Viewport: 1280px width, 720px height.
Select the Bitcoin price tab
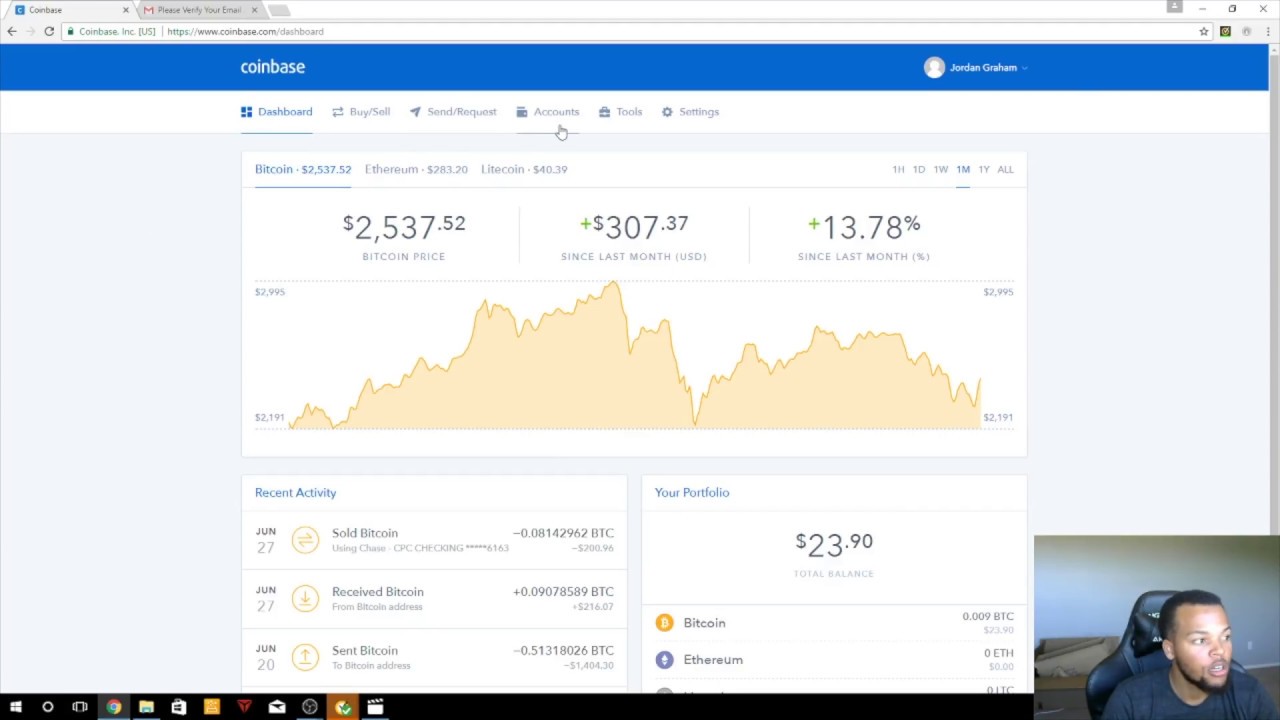[303, 169]
